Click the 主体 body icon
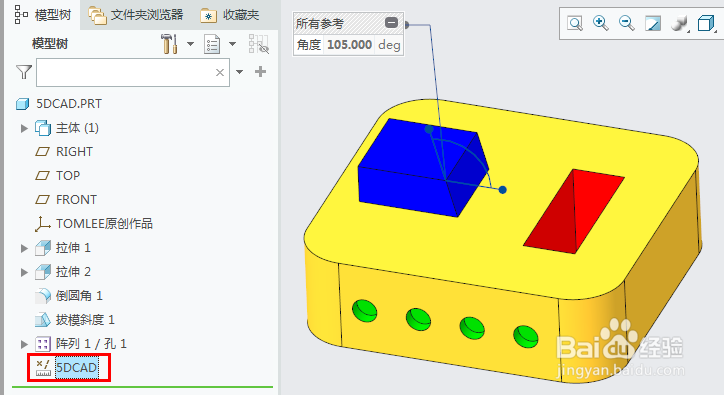 point(43,128)
